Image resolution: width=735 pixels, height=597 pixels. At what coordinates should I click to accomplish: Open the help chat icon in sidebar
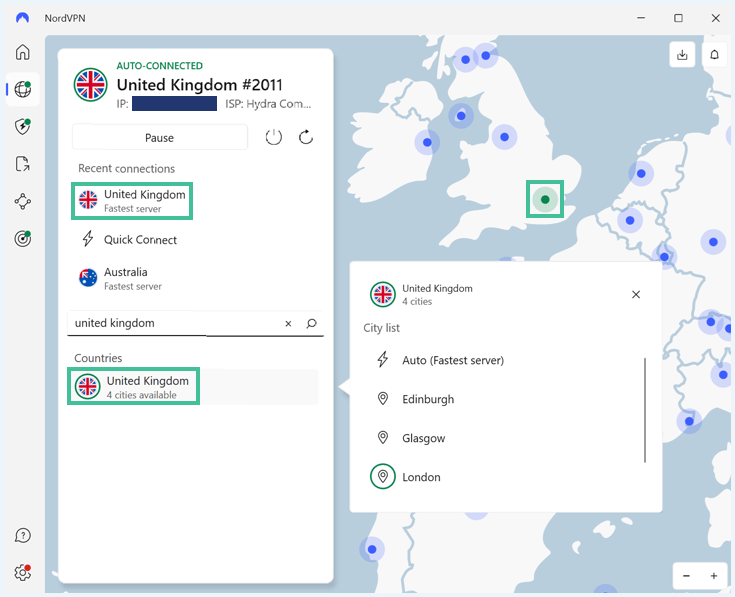[22, 535]
